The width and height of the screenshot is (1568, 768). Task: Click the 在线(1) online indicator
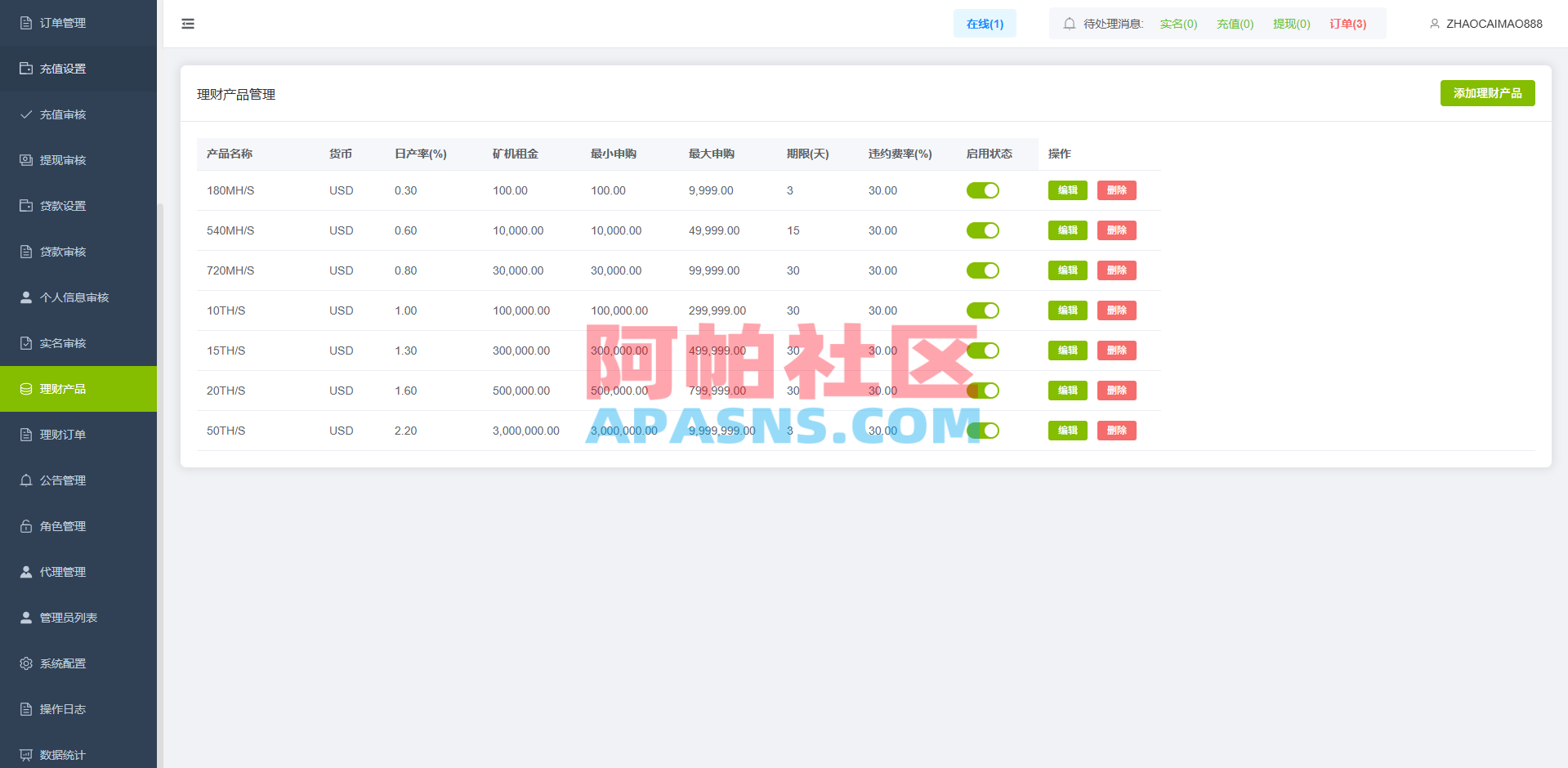pos(985,24)
